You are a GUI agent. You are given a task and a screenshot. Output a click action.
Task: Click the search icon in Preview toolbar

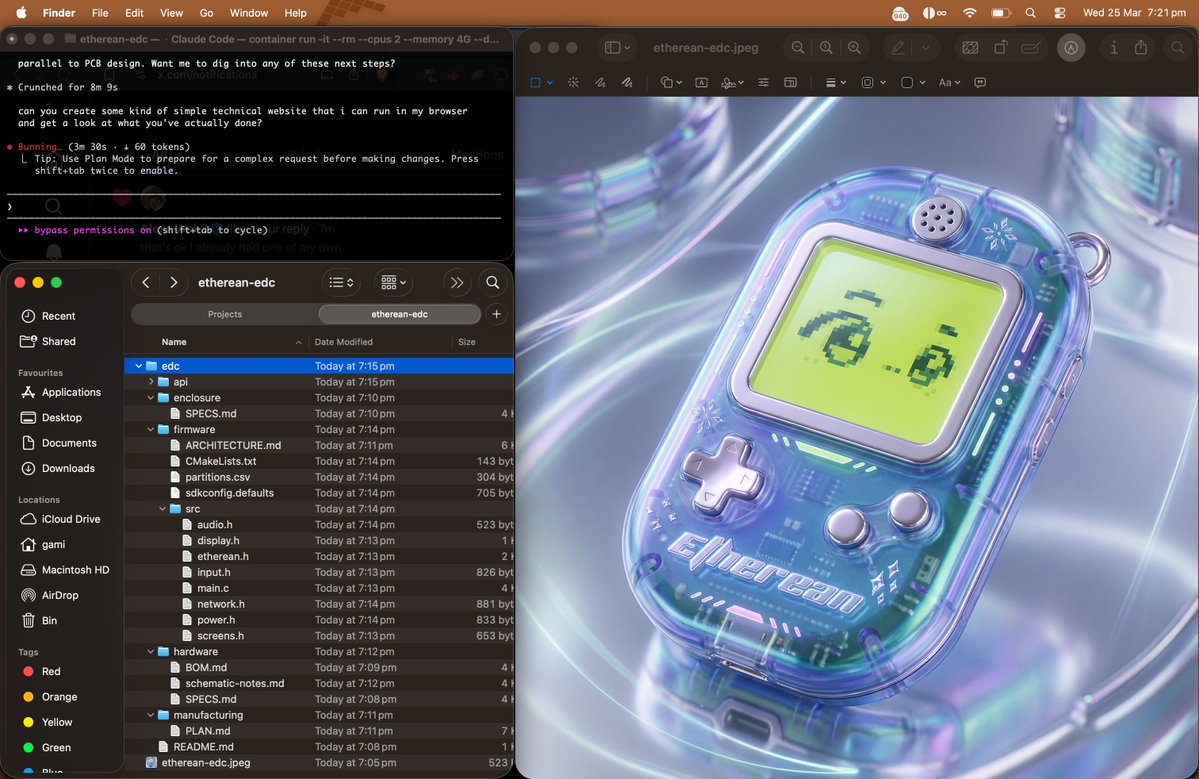coord(1178,47)
